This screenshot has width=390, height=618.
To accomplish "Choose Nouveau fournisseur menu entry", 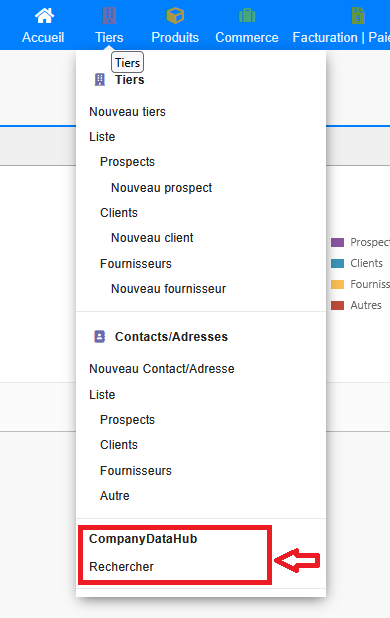I will point(169,289).
